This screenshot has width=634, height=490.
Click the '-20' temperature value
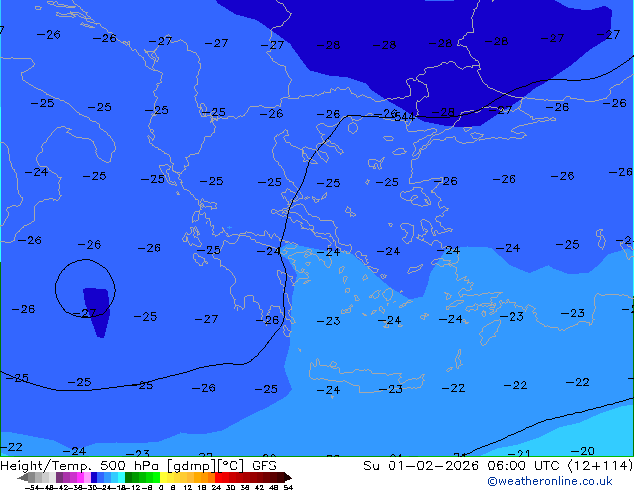point(583,451)
